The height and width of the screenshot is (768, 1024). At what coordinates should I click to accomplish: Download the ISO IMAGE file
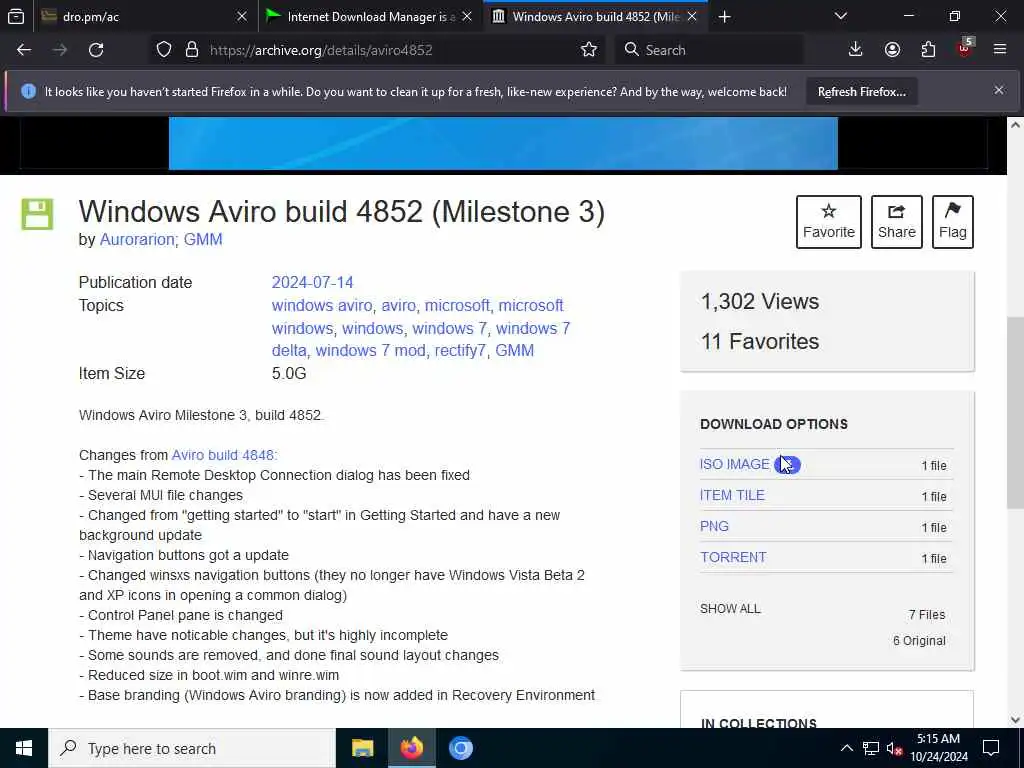pyautogui.click(x=735, y=464)
